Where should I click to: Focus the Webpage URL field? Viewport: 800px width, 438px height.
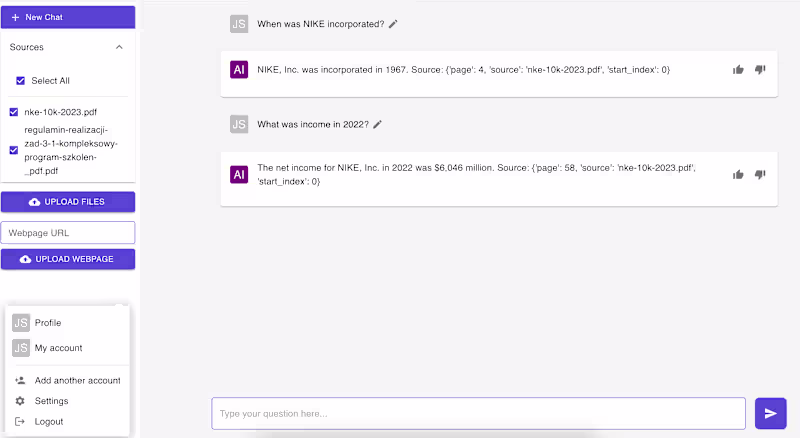click(x=68, y=233)
